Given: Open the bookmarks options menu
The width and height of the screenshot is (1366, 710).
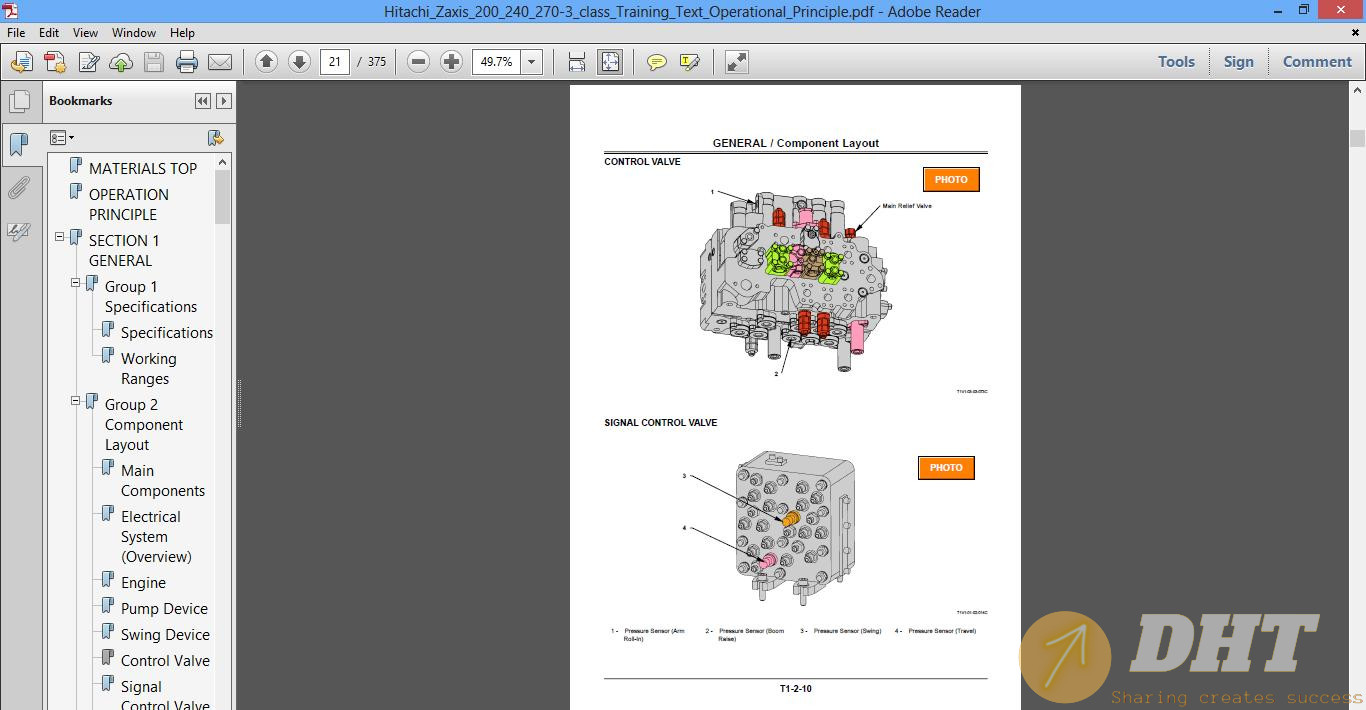Looking at the screenshot, I should coord(62,138).
